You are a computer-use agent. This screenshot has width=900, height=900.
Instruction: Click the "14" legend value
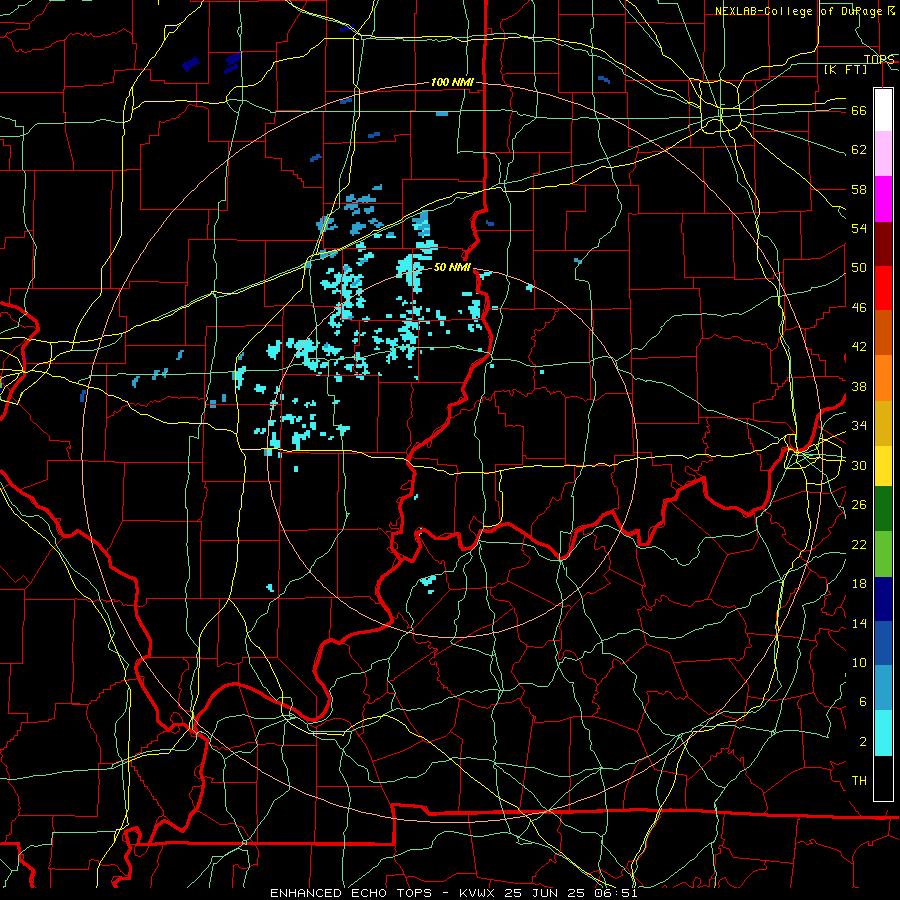point(859,623)
